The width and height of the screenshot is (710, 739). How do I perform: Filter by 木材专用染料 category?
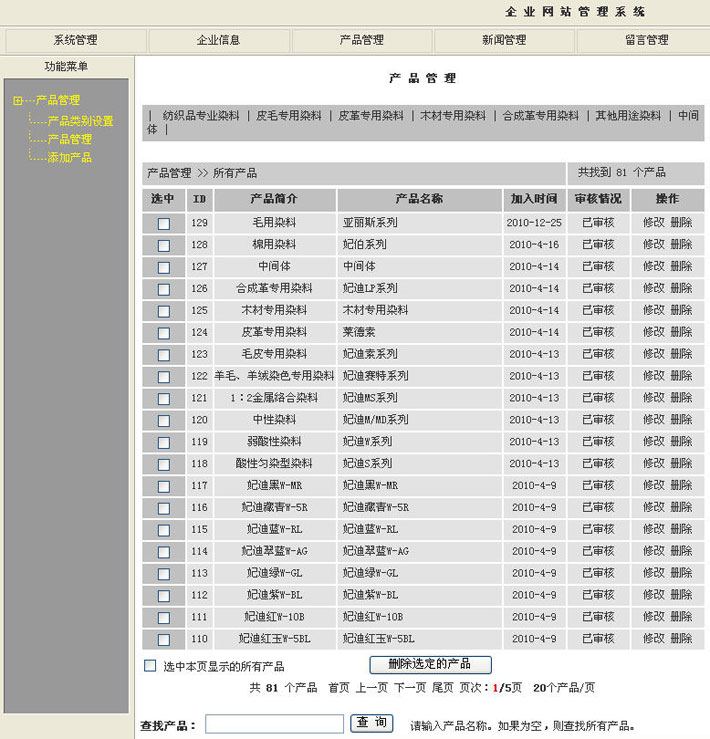pos(453,116)
